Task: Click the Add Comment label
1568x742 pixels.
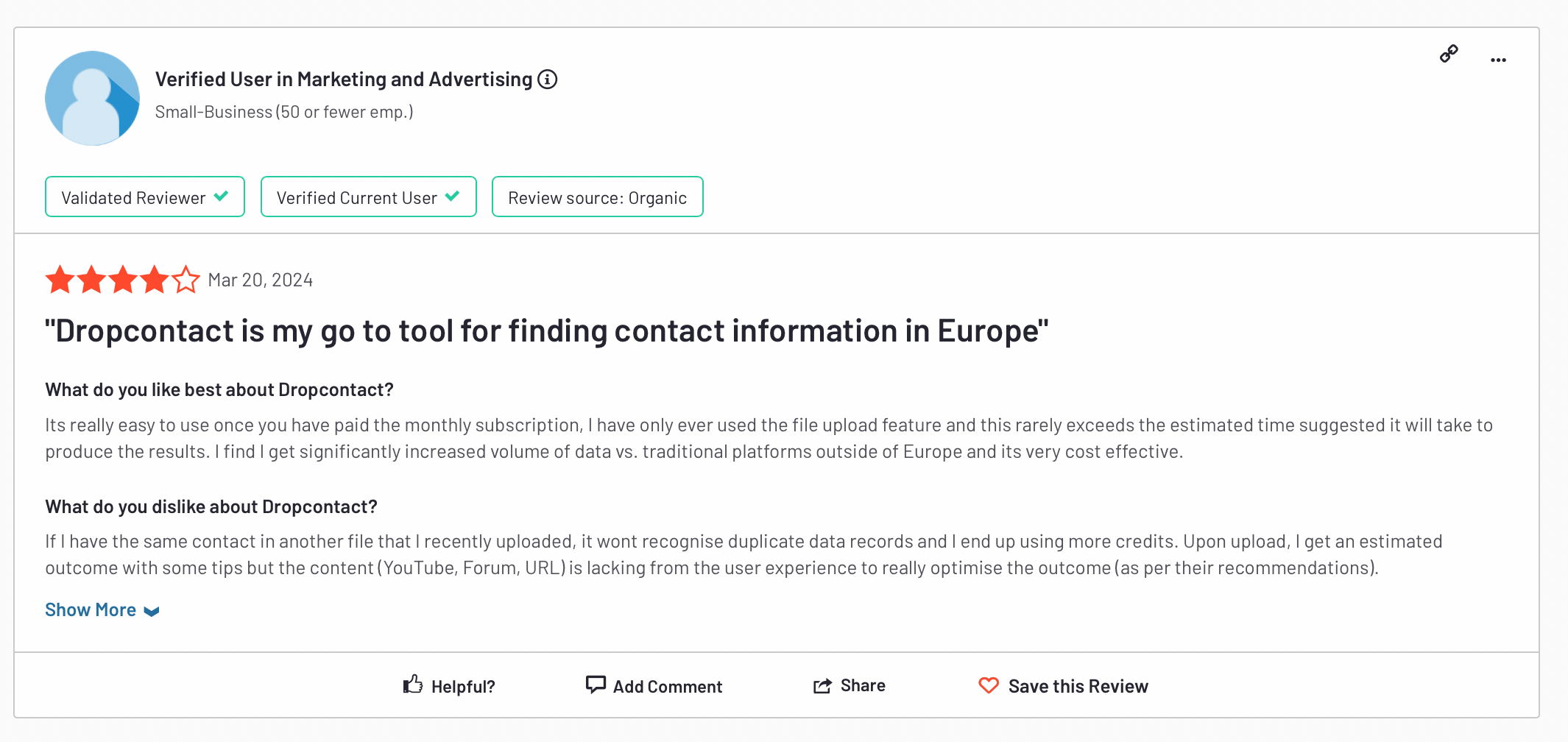Action: click(x=668, y=686)
